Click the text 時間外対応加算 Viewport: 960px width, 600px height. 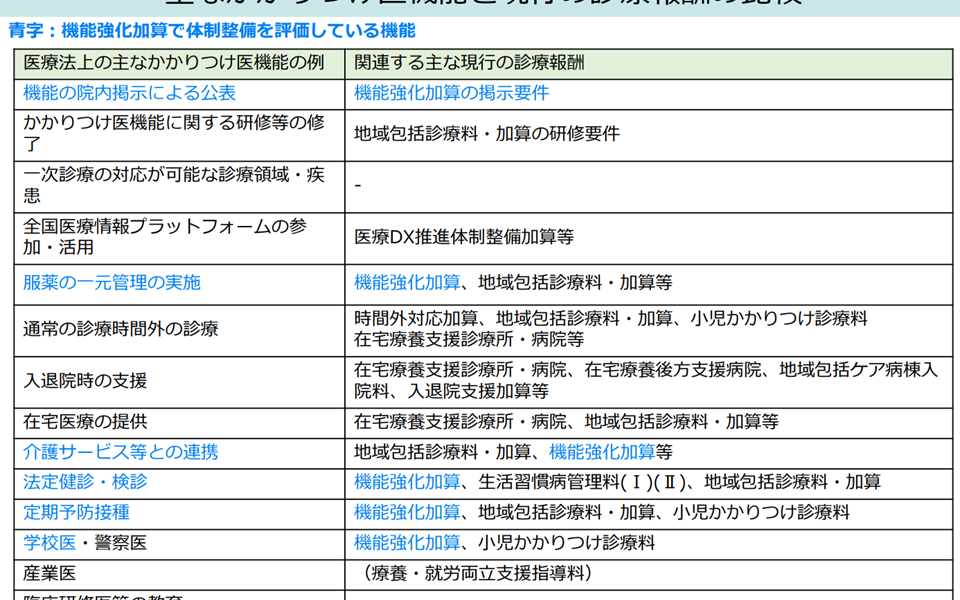416,318
